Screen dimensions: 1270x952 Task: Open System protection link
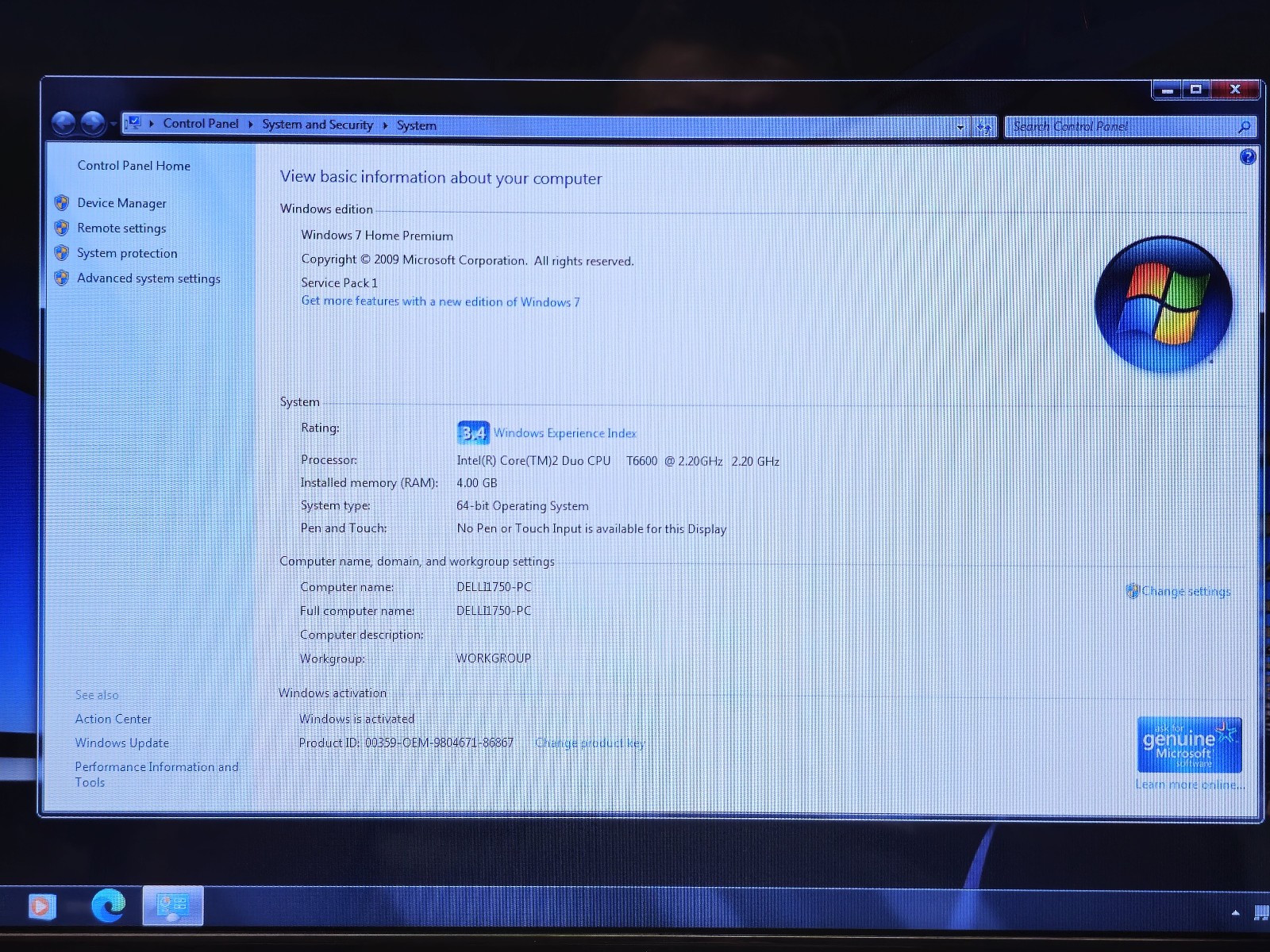click(127, 253)
